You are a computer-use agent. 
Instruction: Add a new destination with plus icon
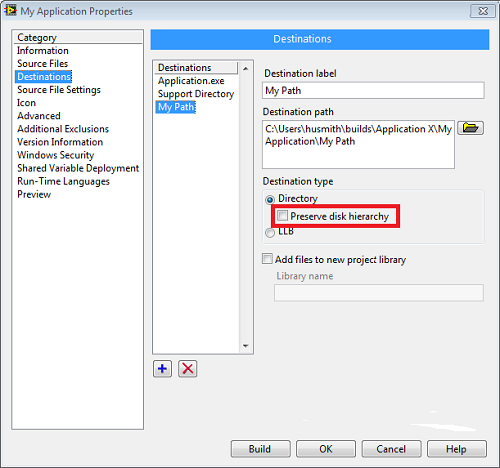[162, 369]
